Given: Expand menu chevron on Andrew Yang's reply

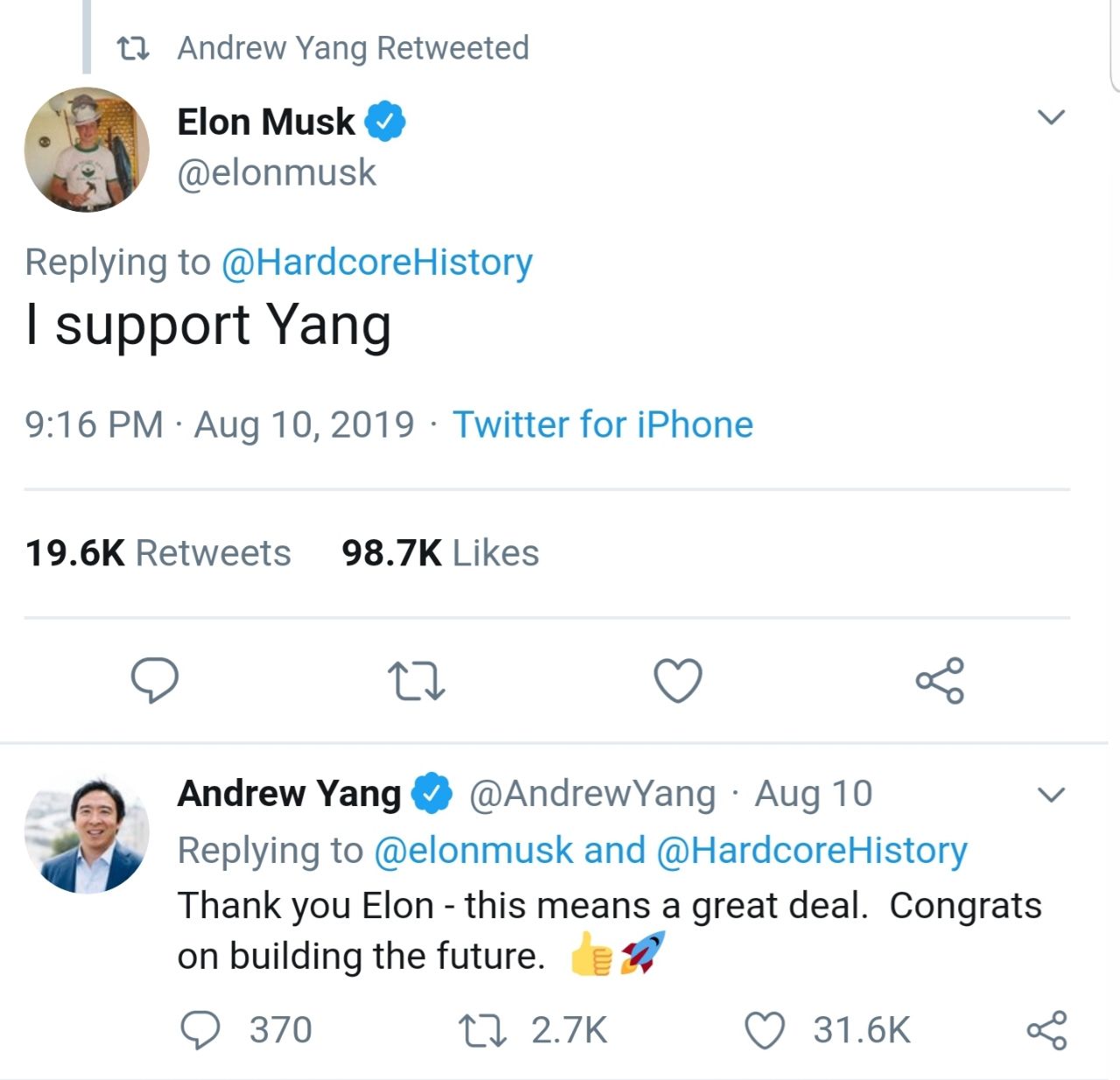Looking at the screenshot, I should [1050, 795].
